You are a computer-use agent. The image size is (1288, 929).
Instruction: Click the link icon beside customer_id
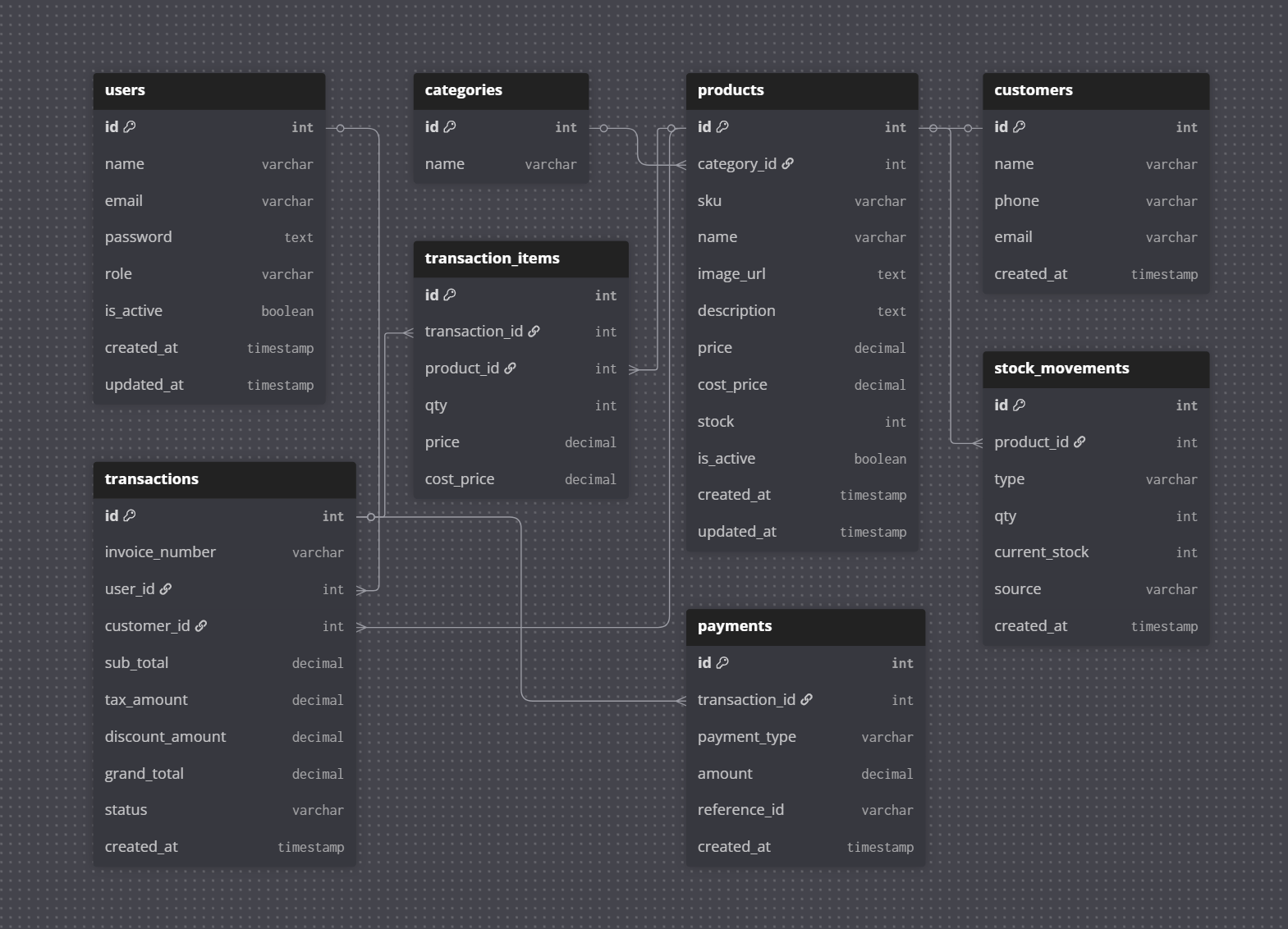pyautogui.click(x=201, y=626)
